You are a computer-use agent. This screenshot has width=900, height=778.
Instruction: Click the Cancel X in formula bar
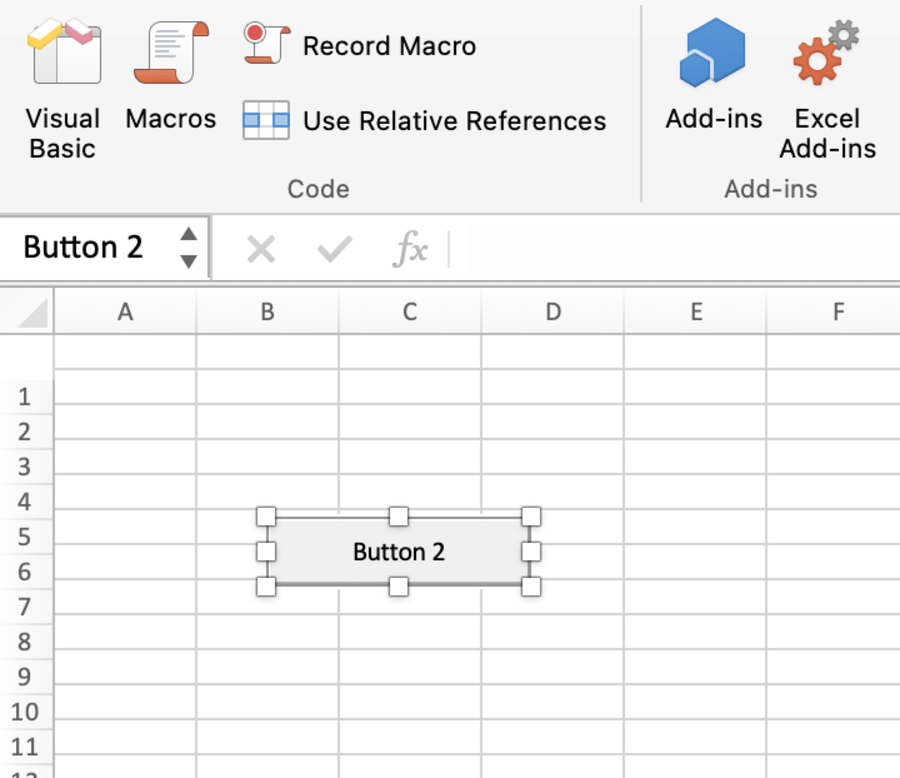click(x=261, y=249)
